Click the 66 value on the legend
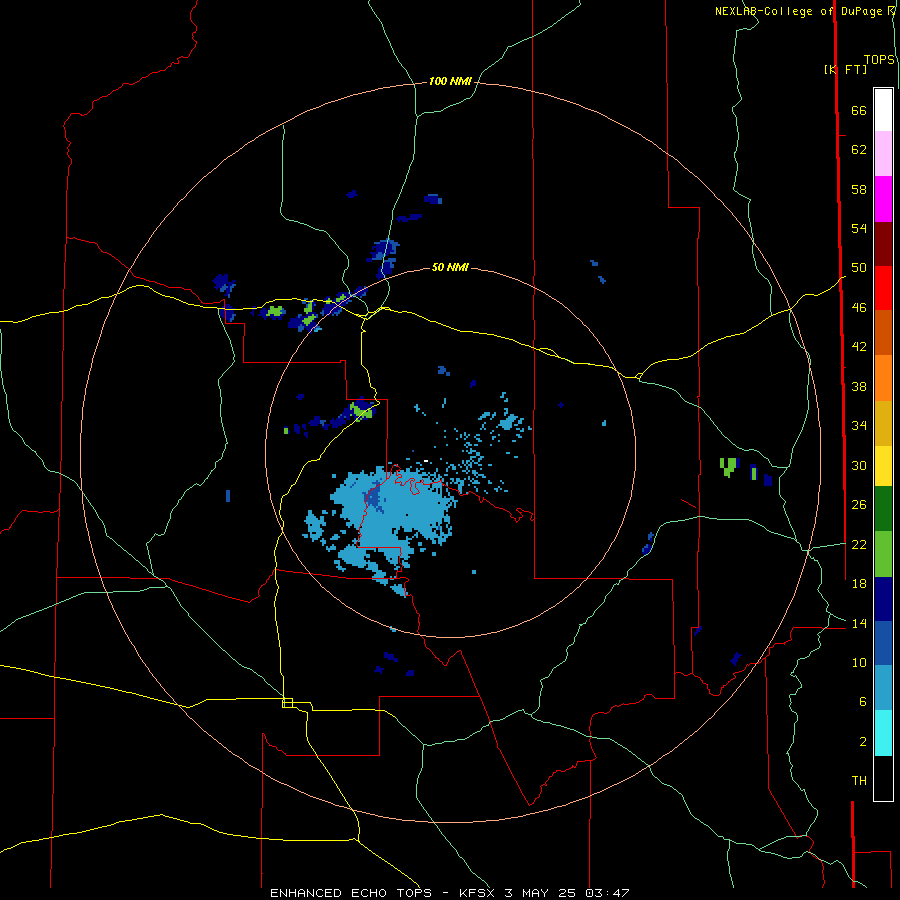 click(x=859, y=110)
